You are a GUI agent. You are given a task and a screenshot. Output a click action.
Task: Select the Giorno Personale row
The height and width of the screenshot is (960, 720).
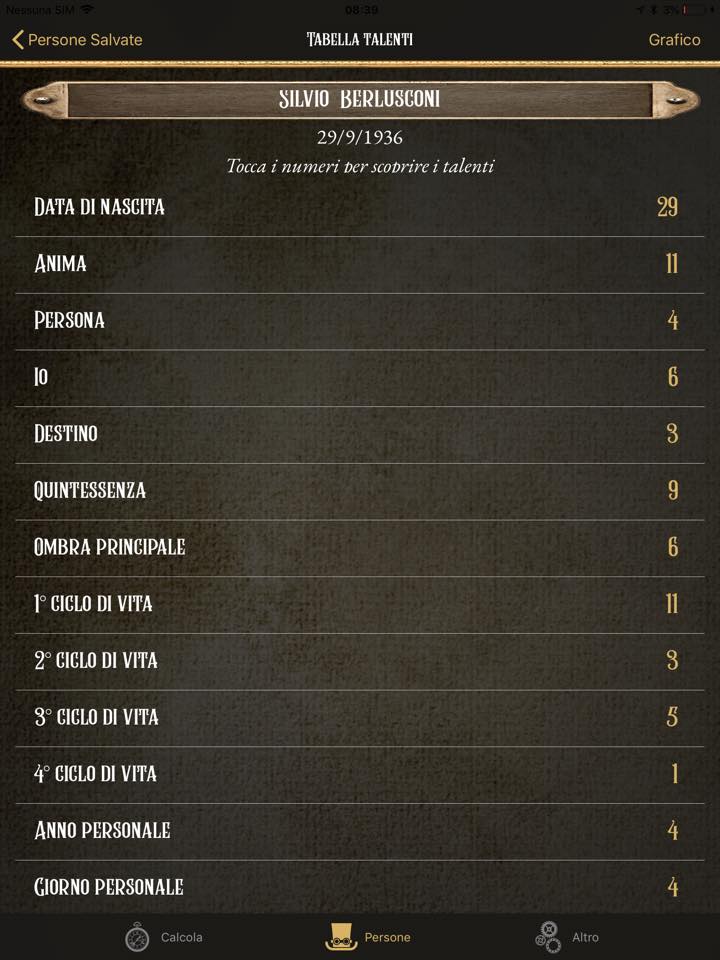click(x=360, y=887)
